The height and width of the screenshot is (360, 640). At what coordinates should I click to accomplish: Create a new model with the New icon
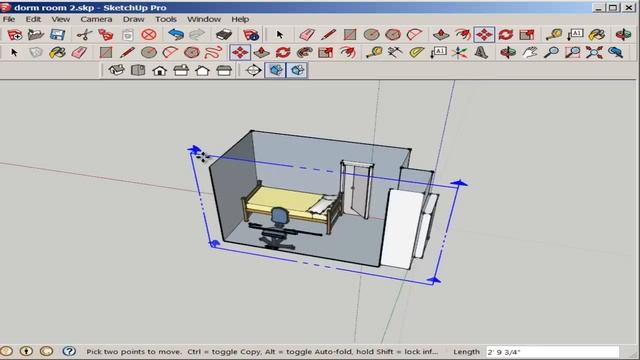point(15,35)
